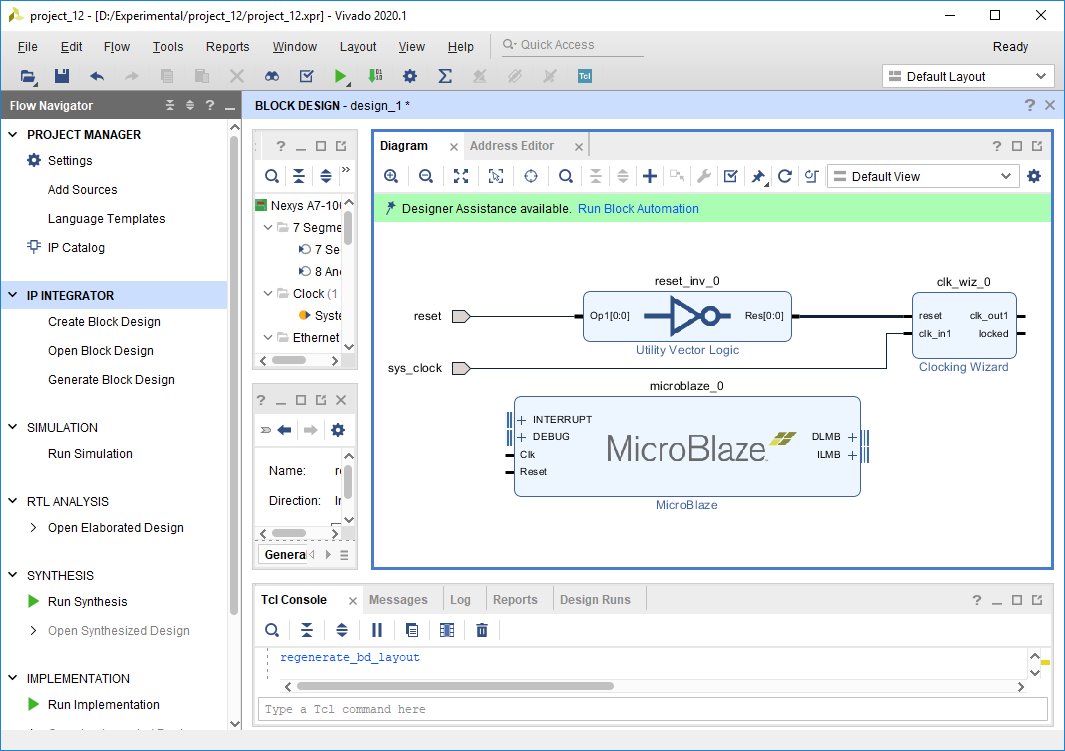This screenshot has height=751, width=1065.
Task: Open the Default View dropdown
Action: (922, 177)
